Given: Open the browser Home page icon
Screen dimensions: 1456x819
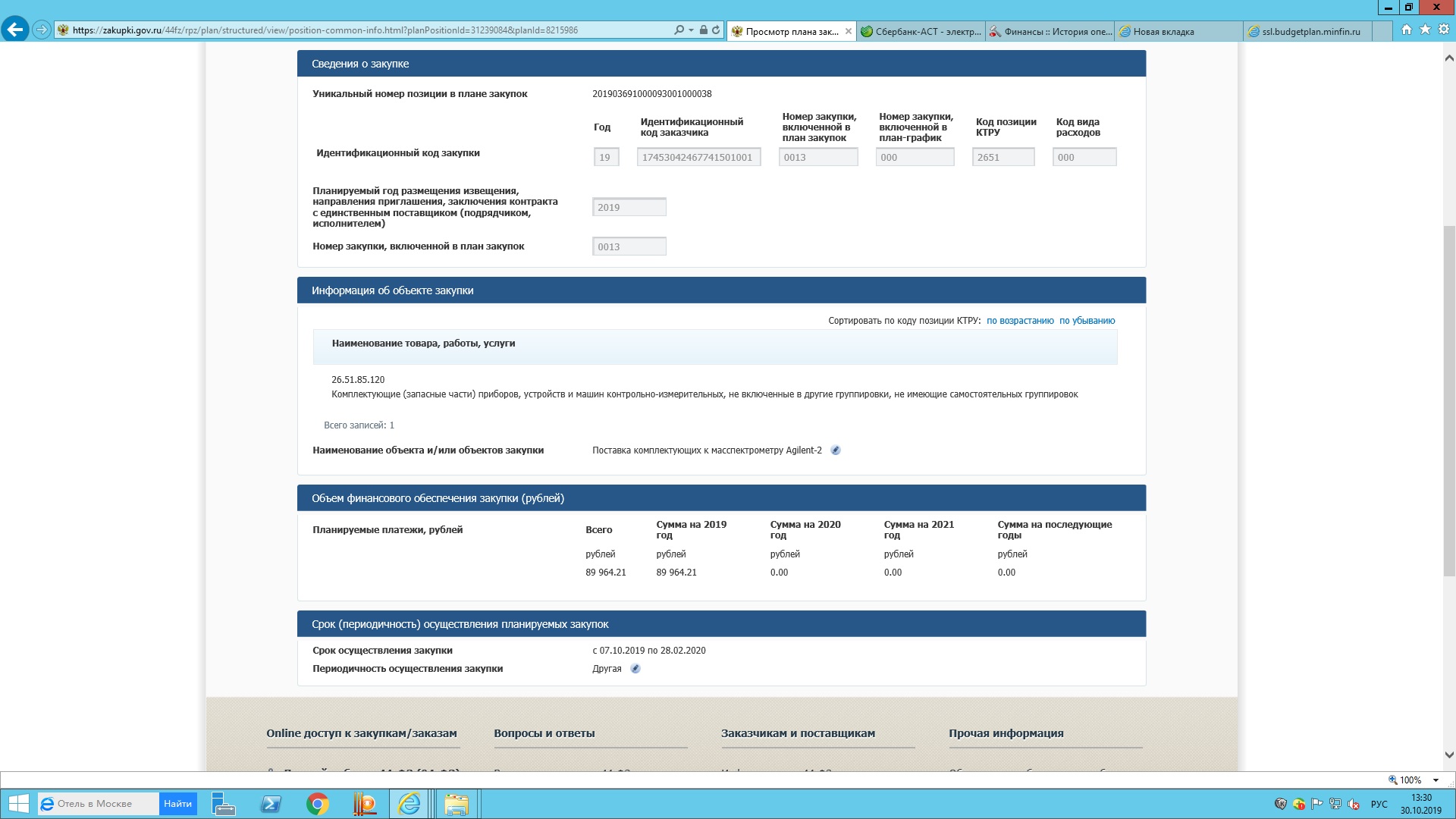Looking at the screenshot, I should [x=1407, y=30].
